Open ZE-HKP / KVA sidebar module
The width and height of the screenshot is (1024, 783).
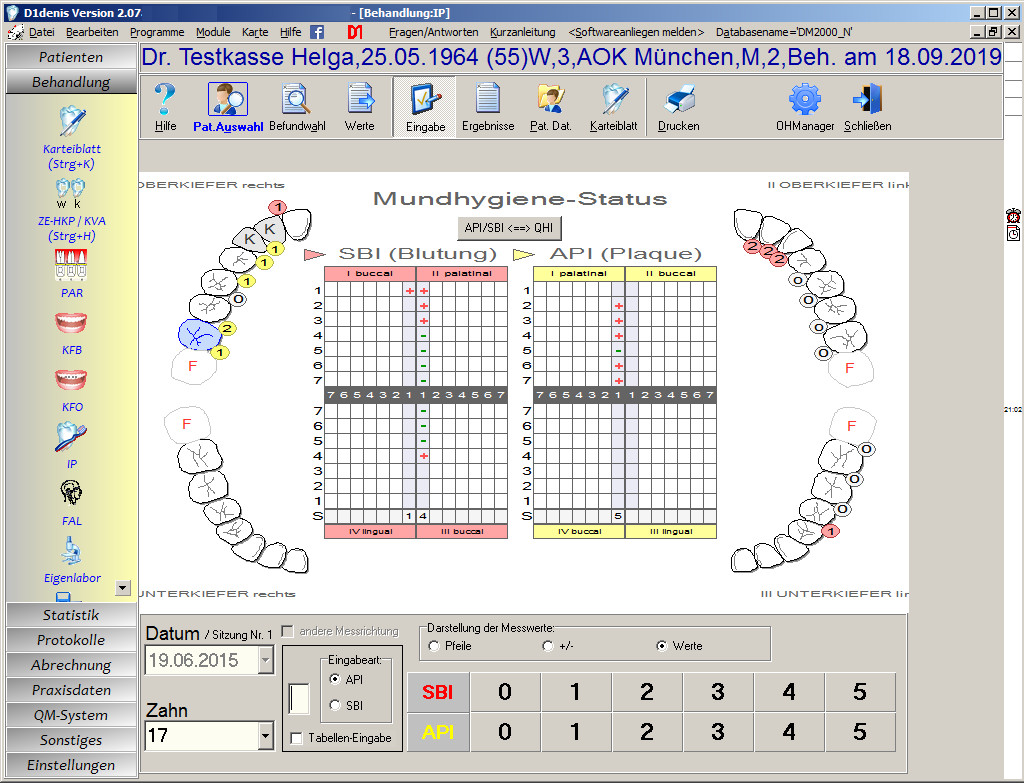pyautogui.click(x=72, y=210)
